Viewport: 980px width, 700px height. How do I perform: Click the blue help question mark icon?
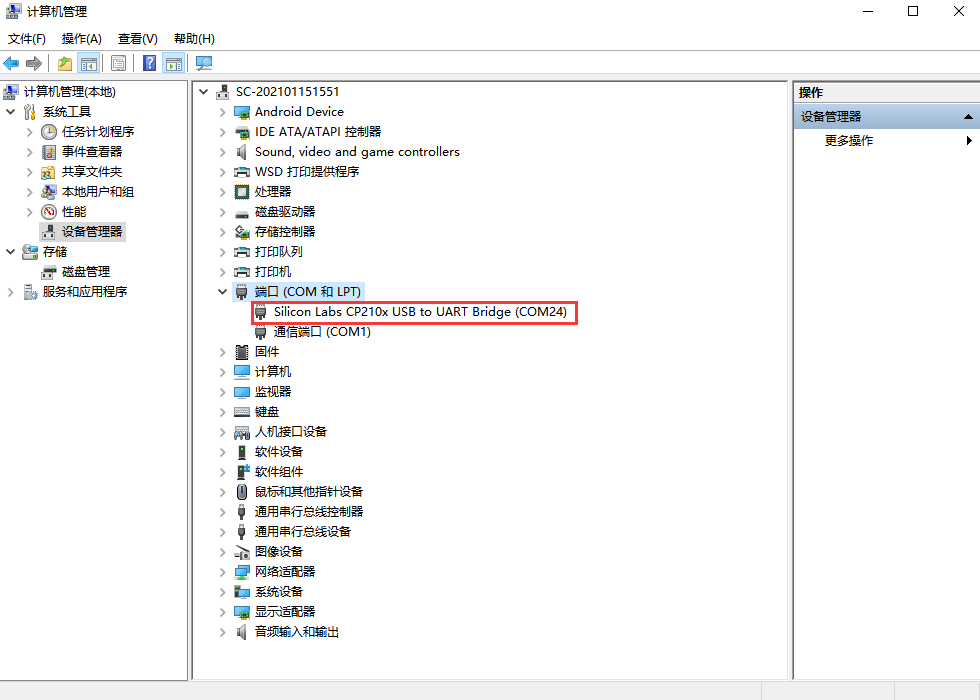(149, 64)
